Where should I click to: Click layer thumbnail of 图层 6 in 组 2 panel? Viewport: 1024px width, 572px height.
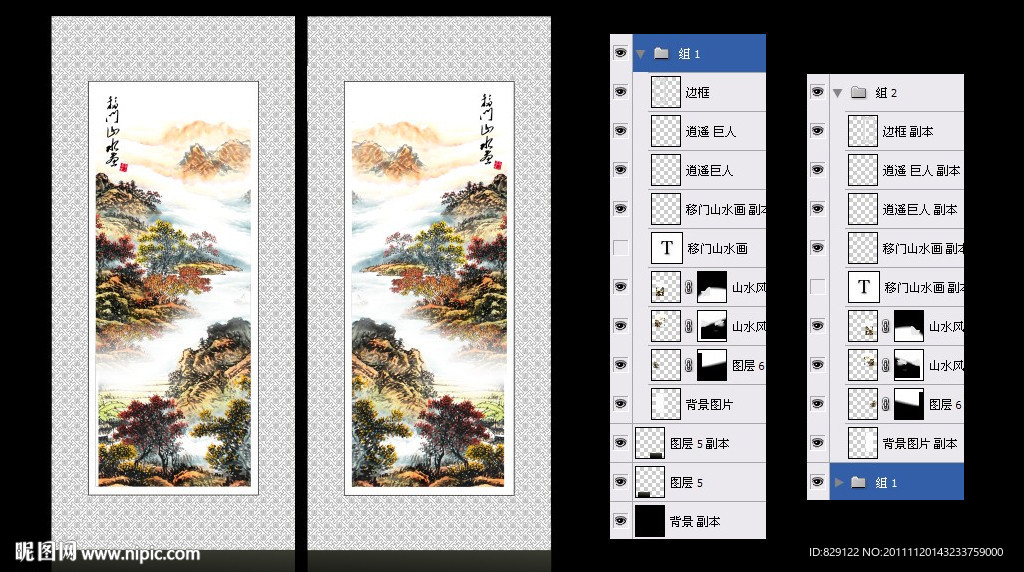863,404
